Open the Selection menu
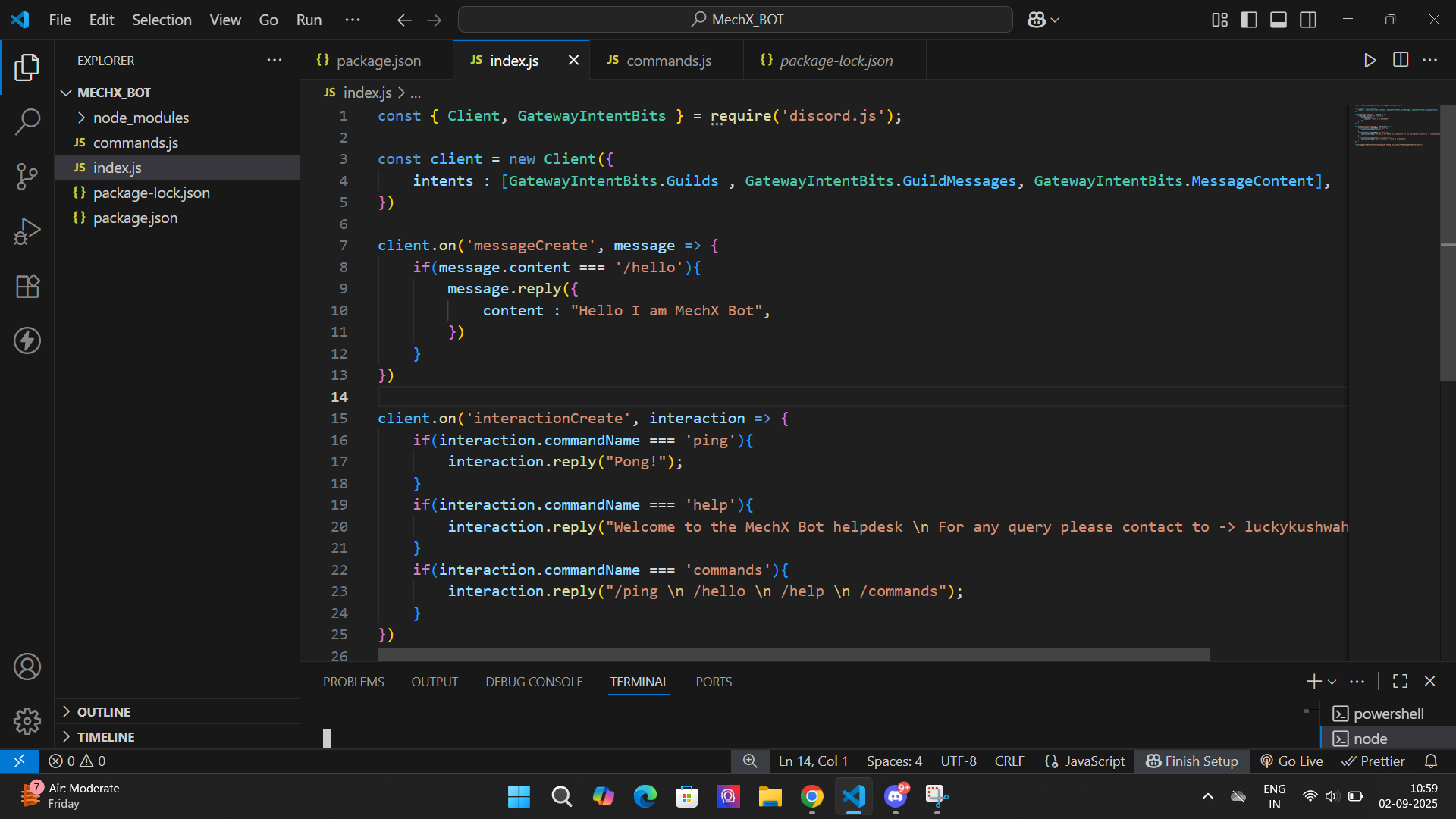Image resolution: width=1456 pixels, height=819 pixels. pyautogui.click(x=162, y=20)
